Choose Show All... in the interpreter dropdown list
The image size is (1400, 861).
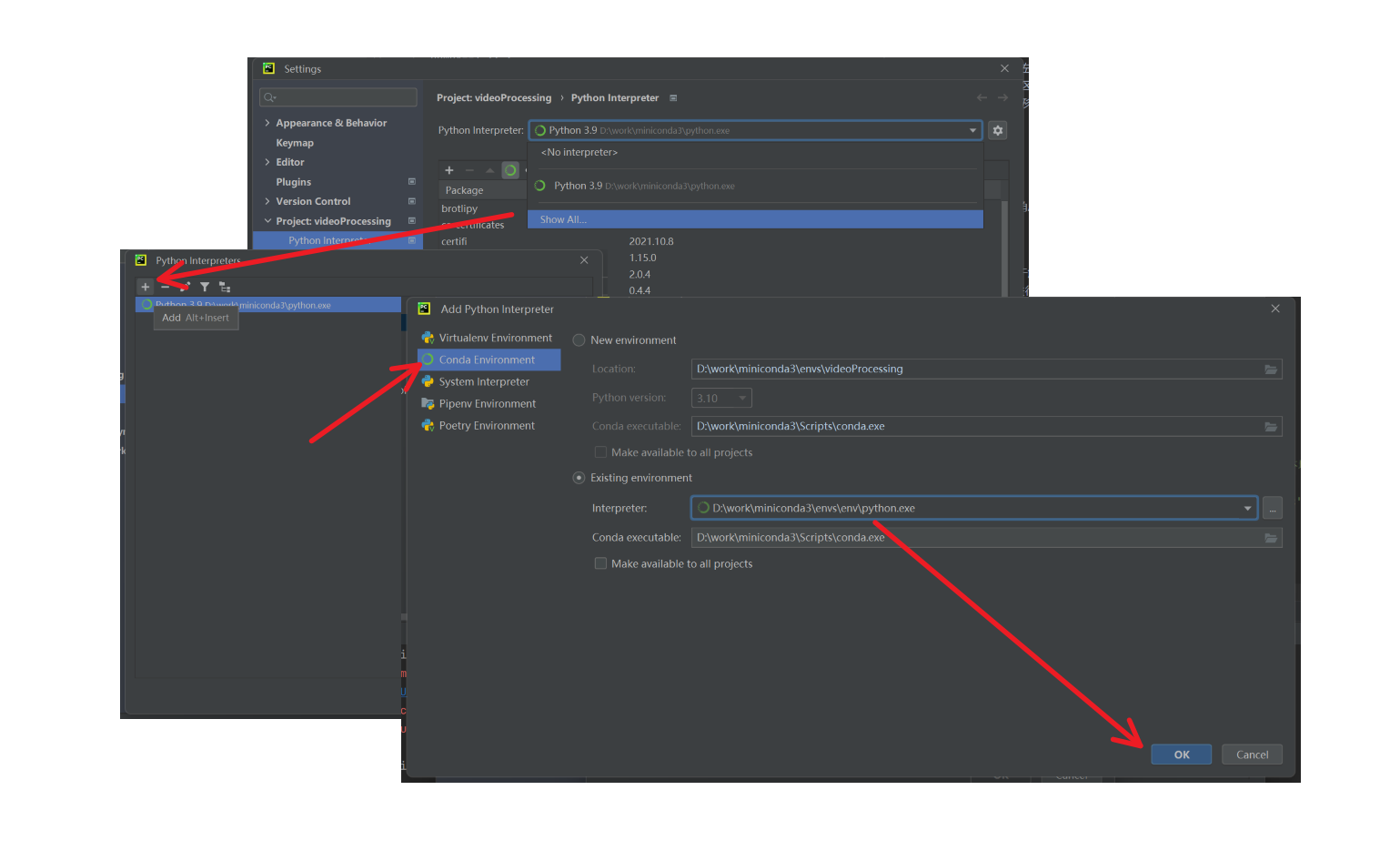pos(755,219)
